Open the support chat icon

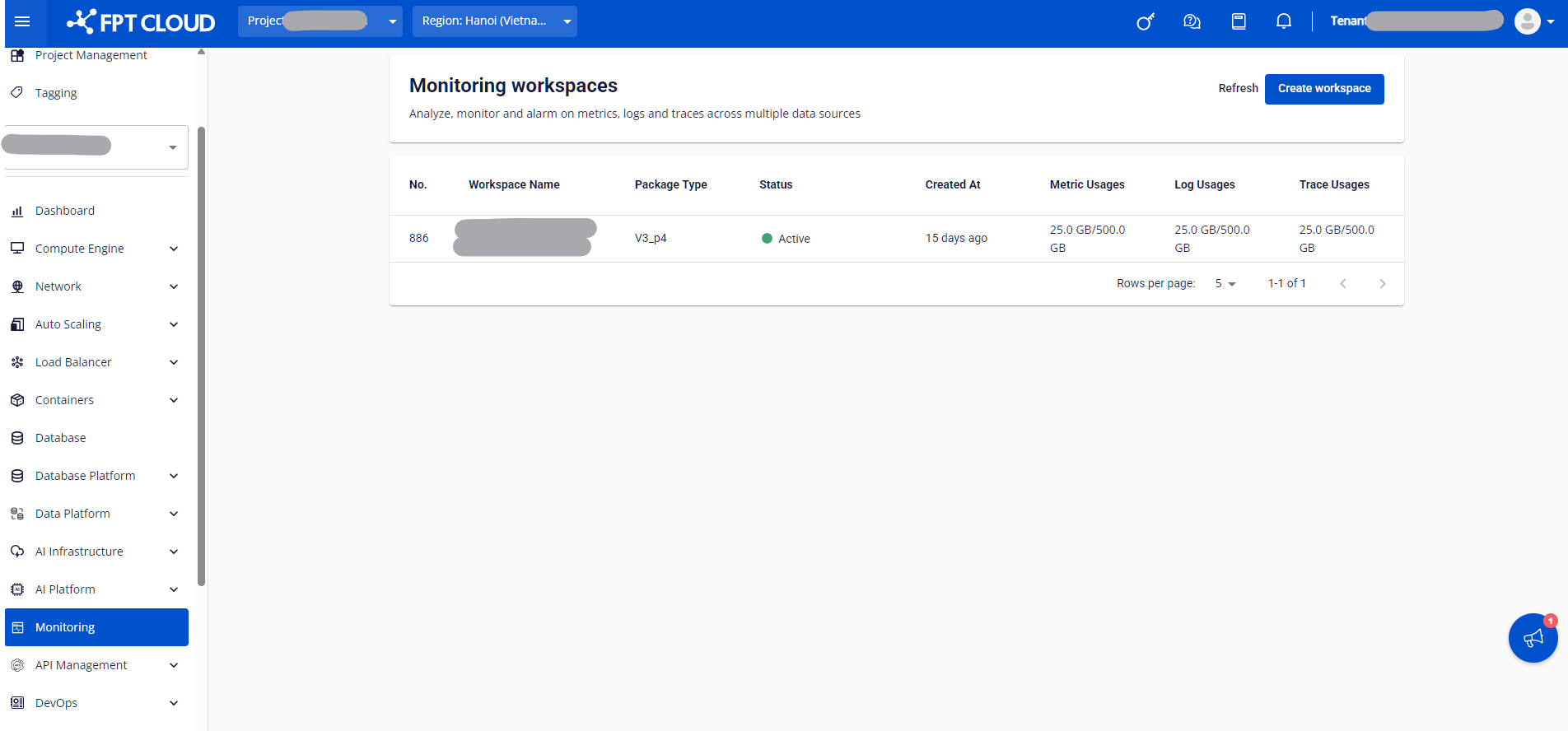(1192, 21)
